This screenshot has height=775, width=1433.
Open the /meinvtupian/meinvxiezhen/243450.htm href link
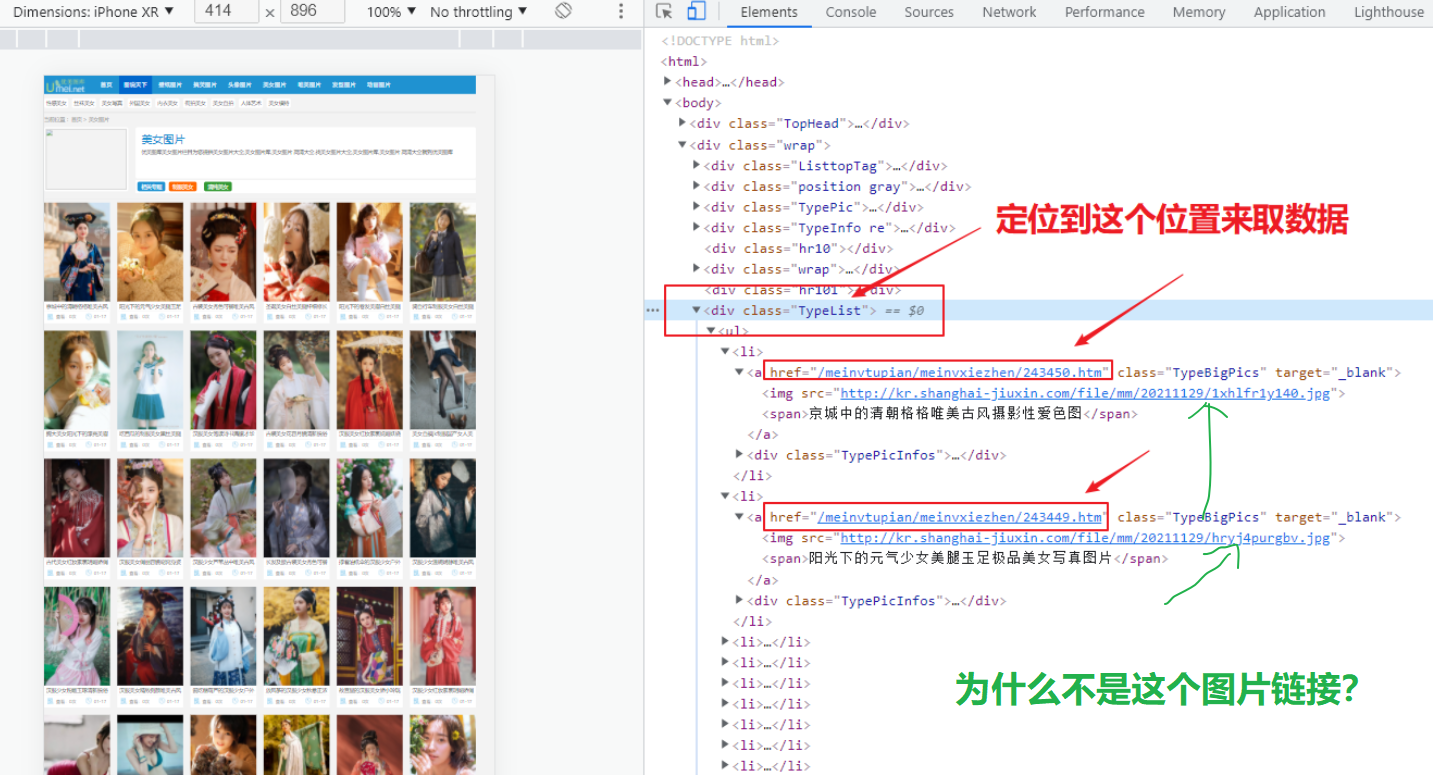point(960,373)
